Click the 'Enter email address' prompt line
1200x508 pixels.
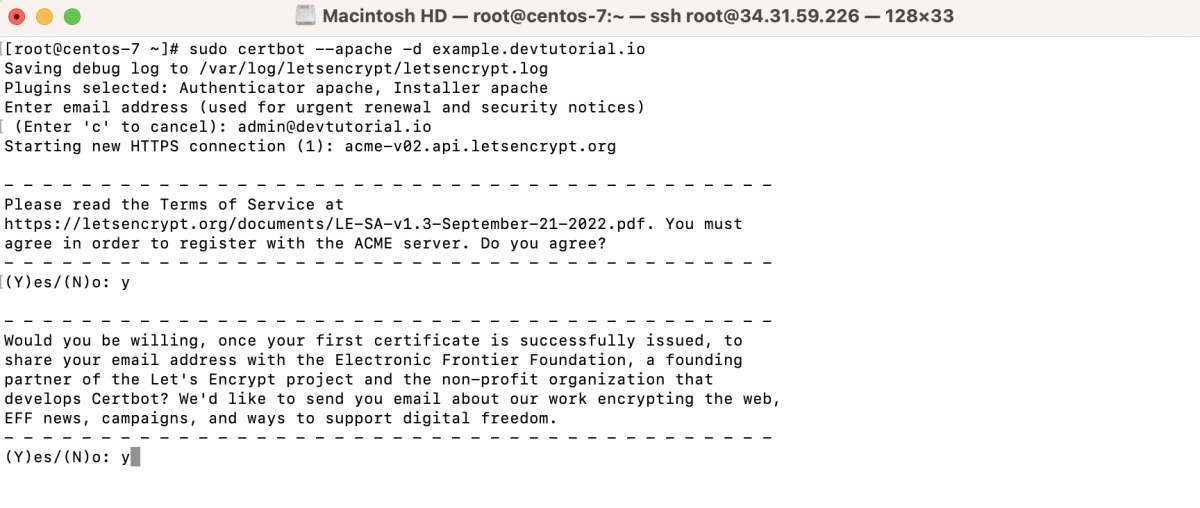(x=325, y=107)
